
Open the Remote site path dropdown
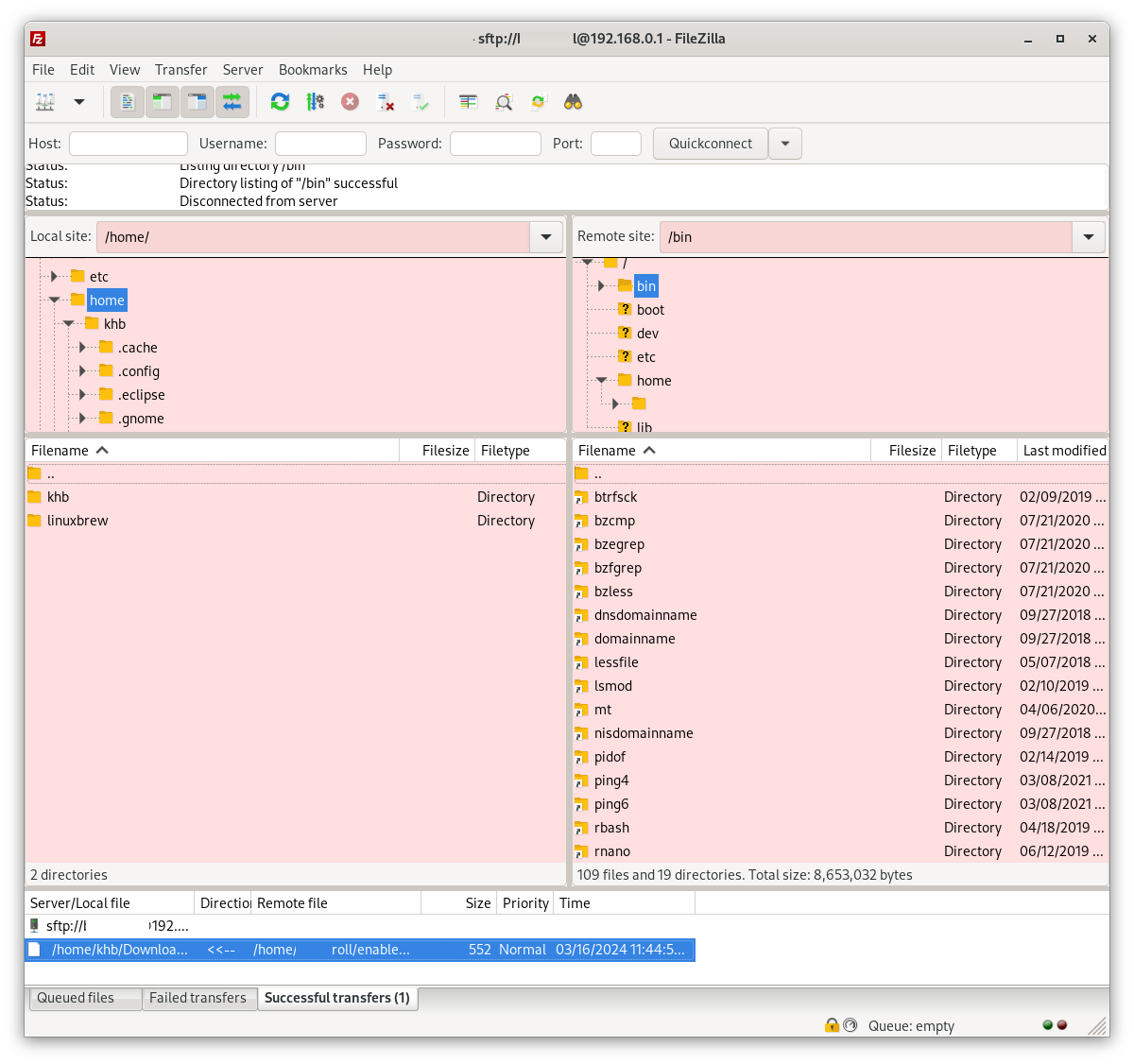coord(1088,237)
